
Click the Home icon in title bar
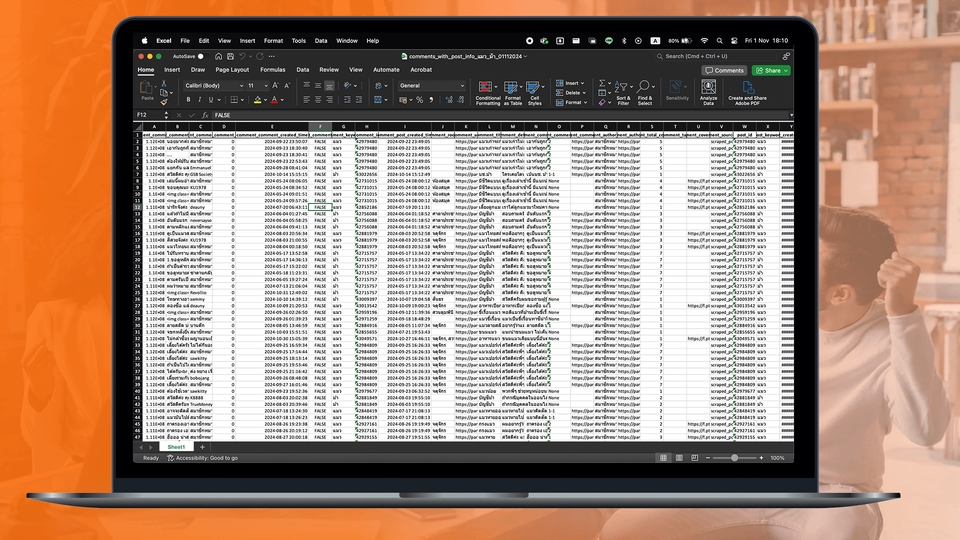[x=218, y=56]
